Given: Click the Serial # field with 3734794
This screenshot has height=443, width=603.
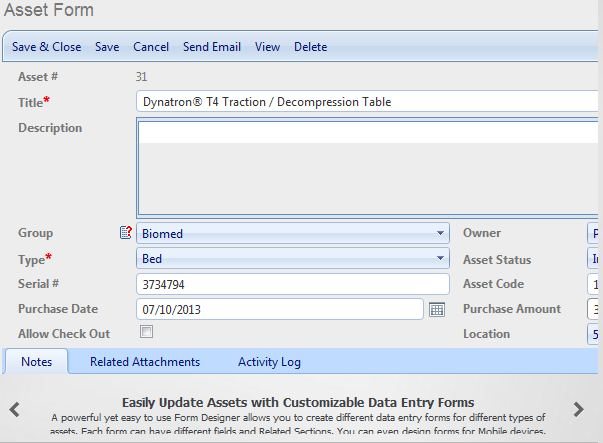Looking at the screenshot, I should (x=293, y=284).
